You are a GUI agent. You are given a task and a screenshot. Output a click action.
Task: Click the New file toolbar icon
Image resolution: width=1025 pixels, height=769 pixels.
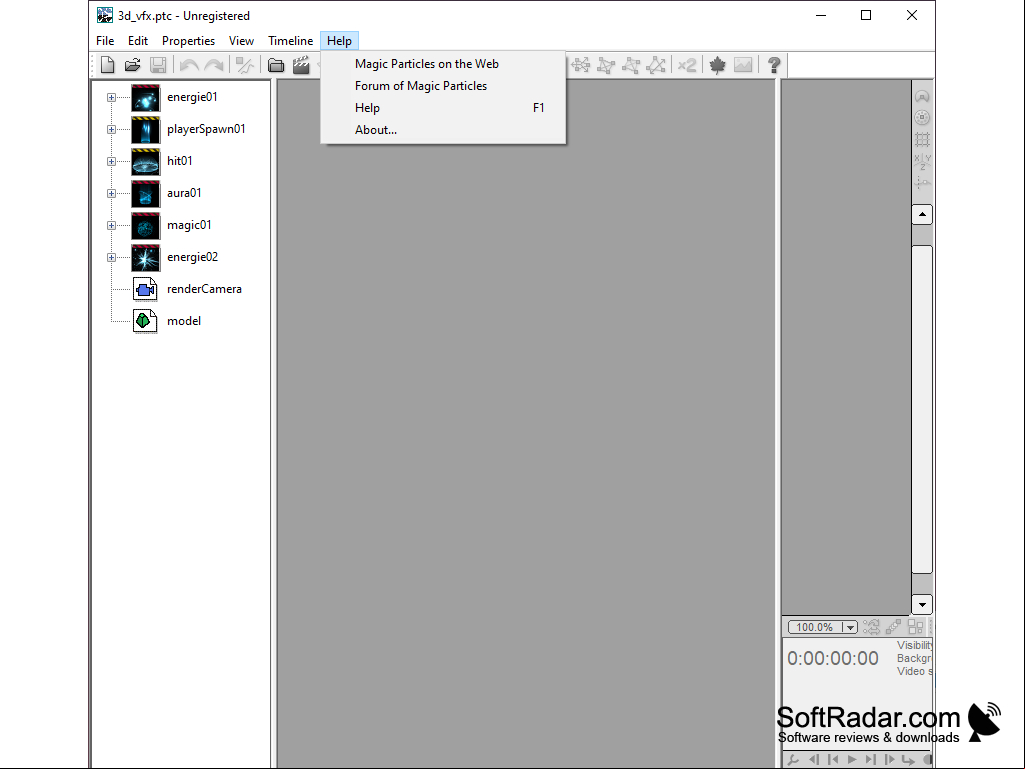click(108, 65)
